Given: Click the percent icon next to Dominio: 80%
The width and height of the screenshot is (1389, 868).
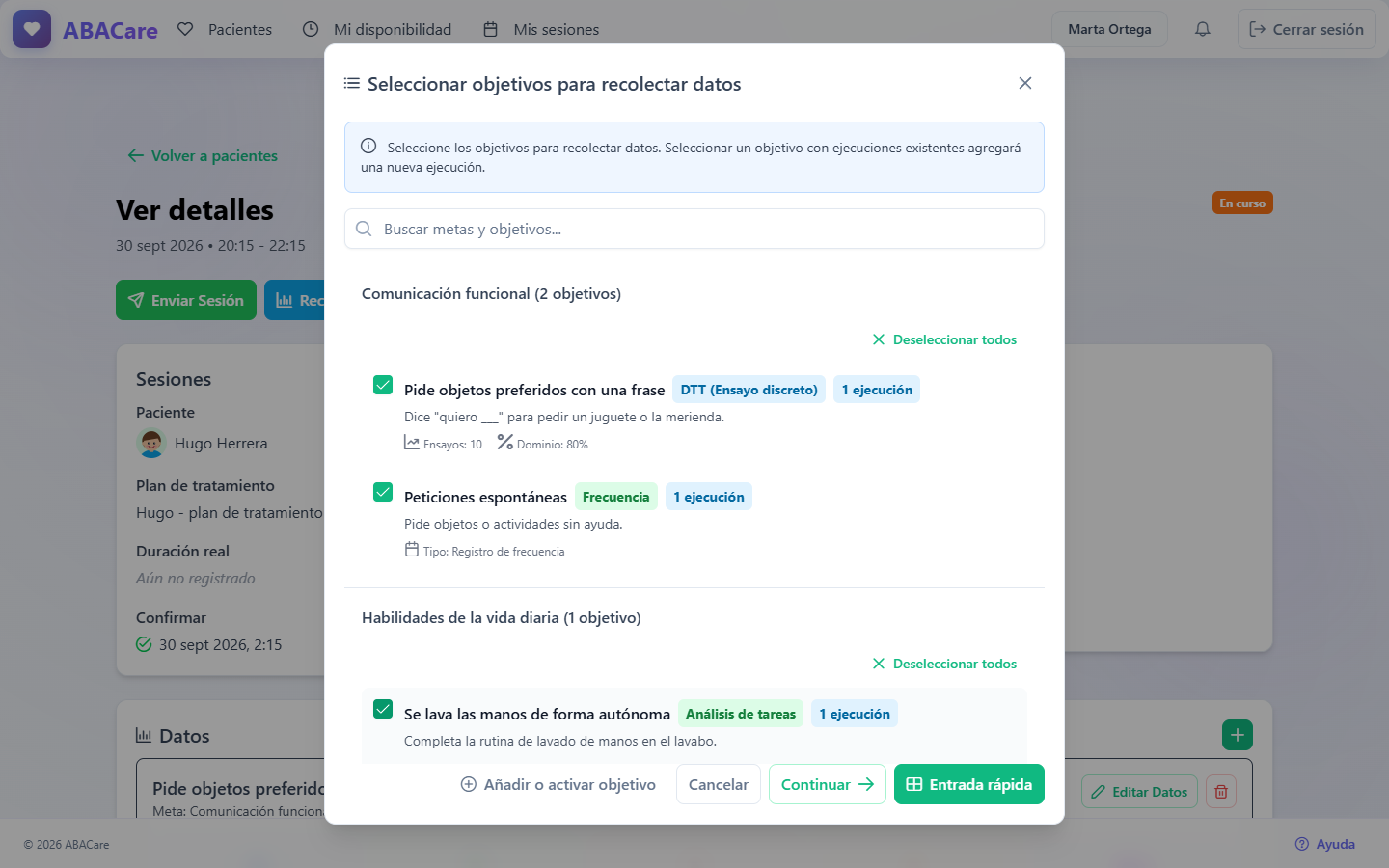Looking at the screenshot, I should 505,442.
